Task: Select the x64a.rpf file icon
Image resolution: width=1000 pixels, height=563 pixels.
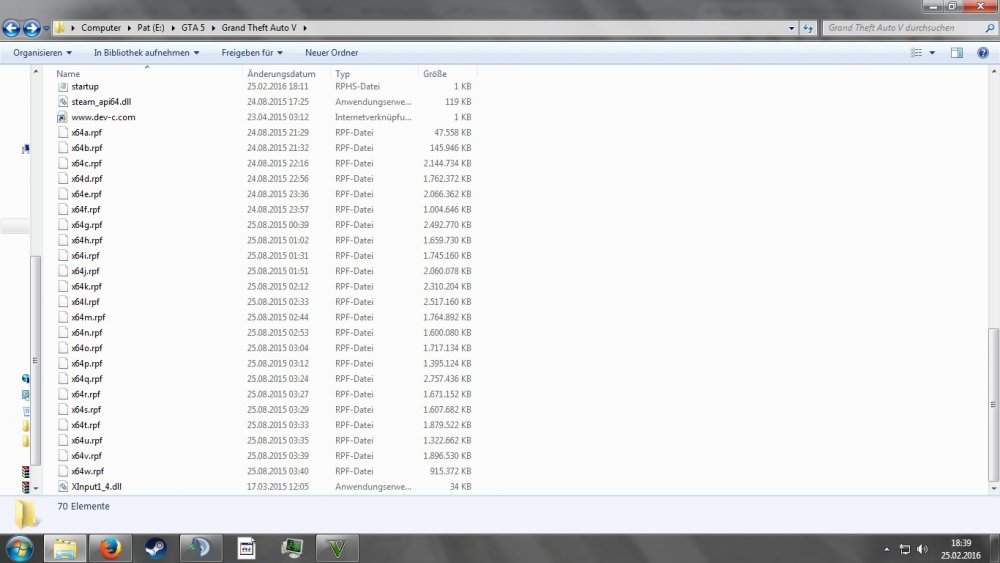Action: click(62, 133)
